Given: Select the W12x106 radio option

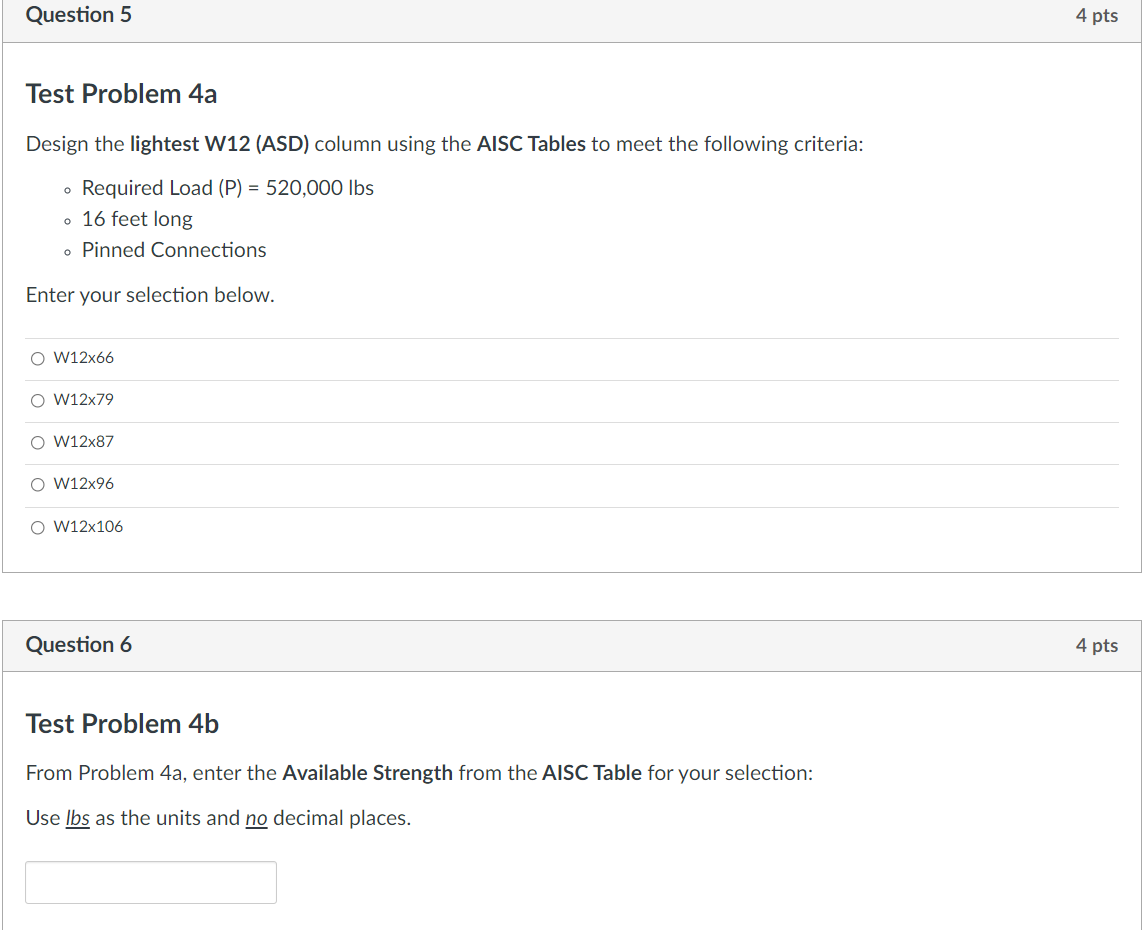Looking at the screenshot, I should (38, 527).
